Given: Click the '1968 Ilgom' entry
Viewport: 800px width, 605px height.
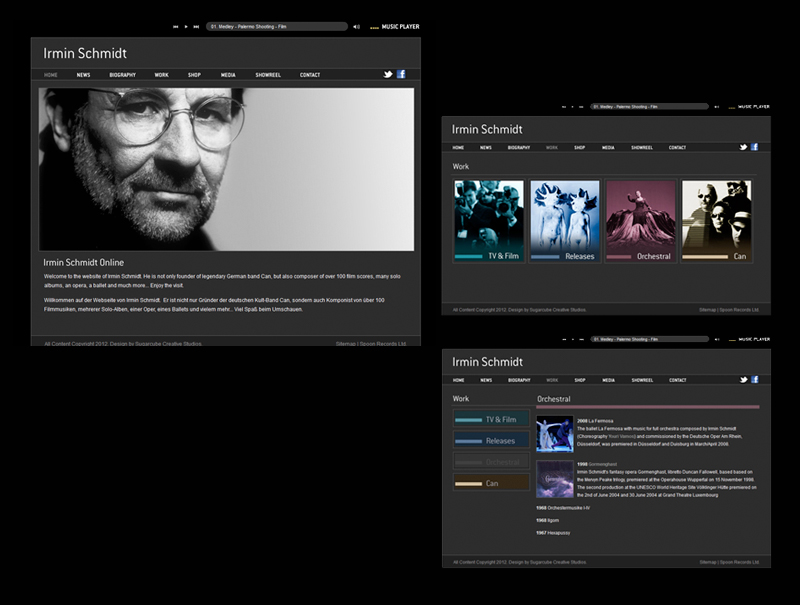Looking at the screenshot, I should point(547,521).
